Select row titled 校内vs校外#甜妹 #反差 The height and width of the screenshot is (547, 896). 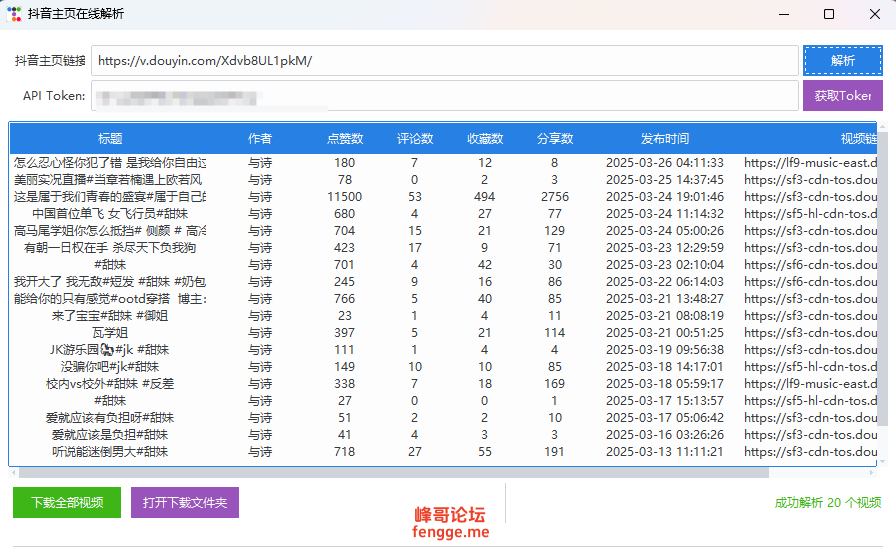click(x=443, y=384)
